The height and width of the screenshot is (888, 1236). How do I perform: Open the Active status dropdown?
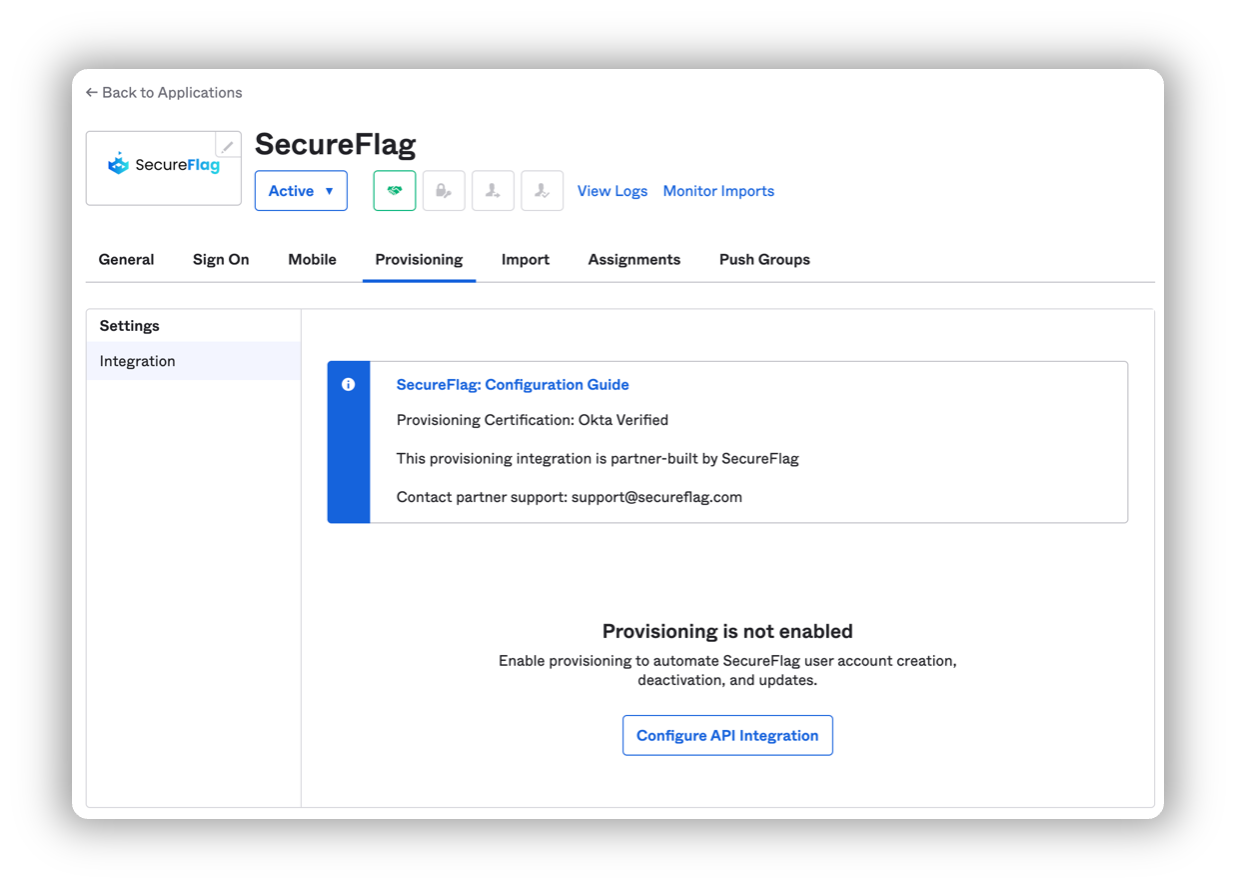(x=301, y=191)
